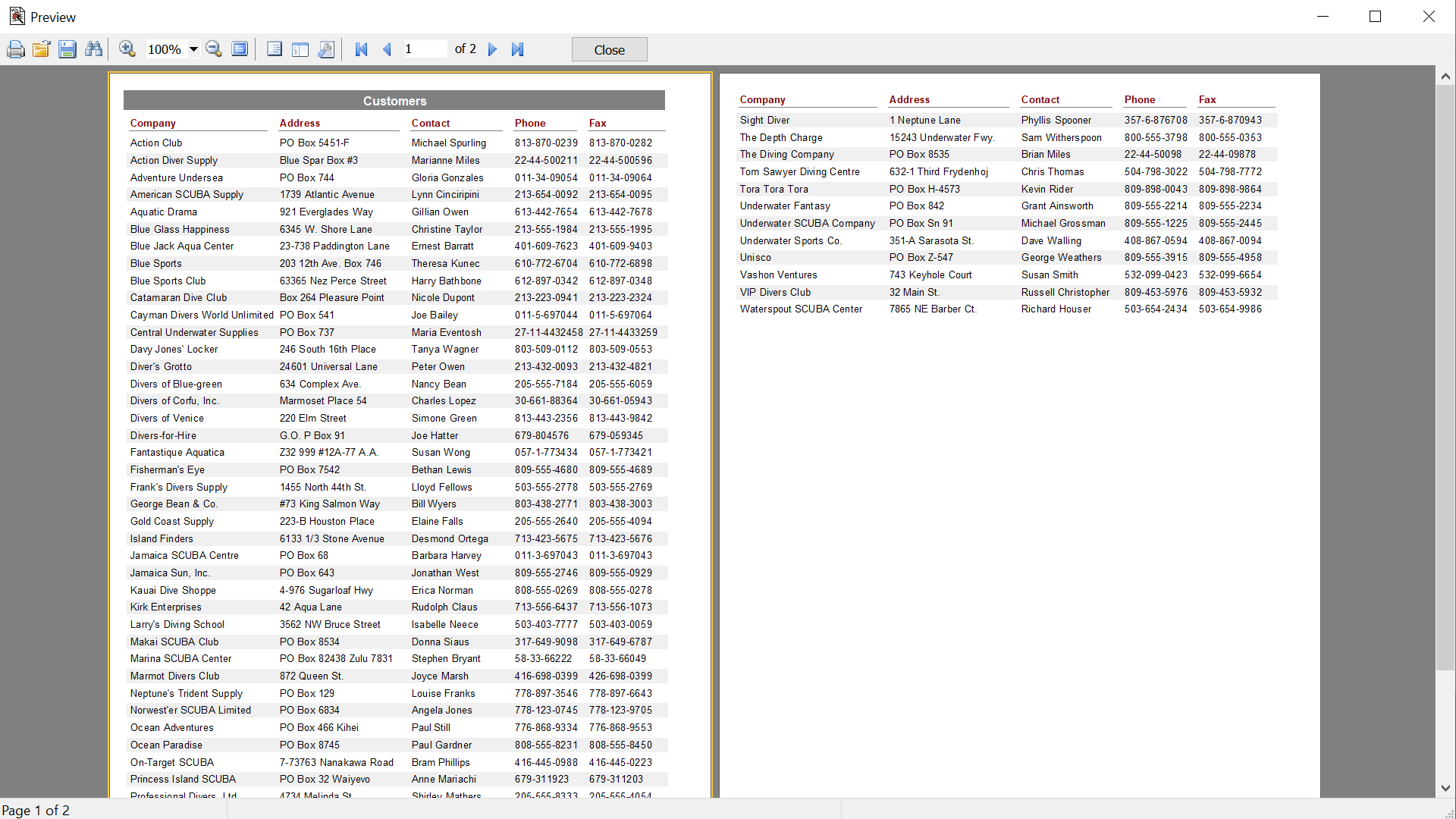
Task: Toggle the thumbnails panel
Action: coord(300,49)
